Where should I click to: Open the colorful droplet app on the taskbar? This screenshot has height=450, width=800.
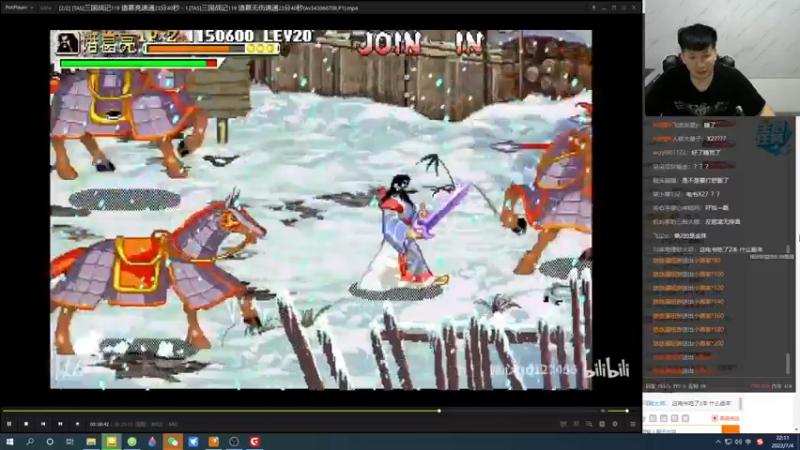coord(152,442)
